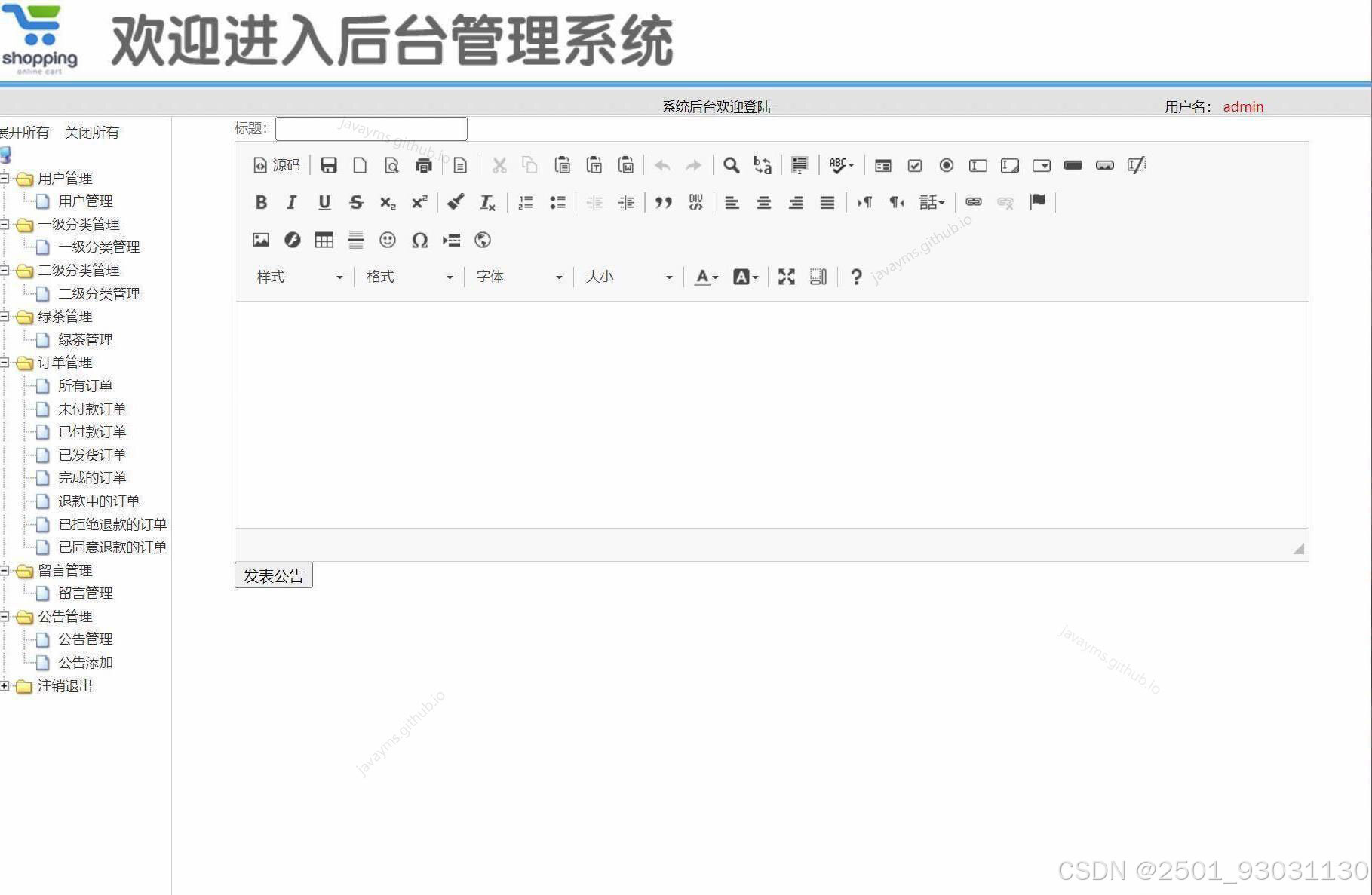
Task: Toggle numbered list
Action: click(526, 202)
